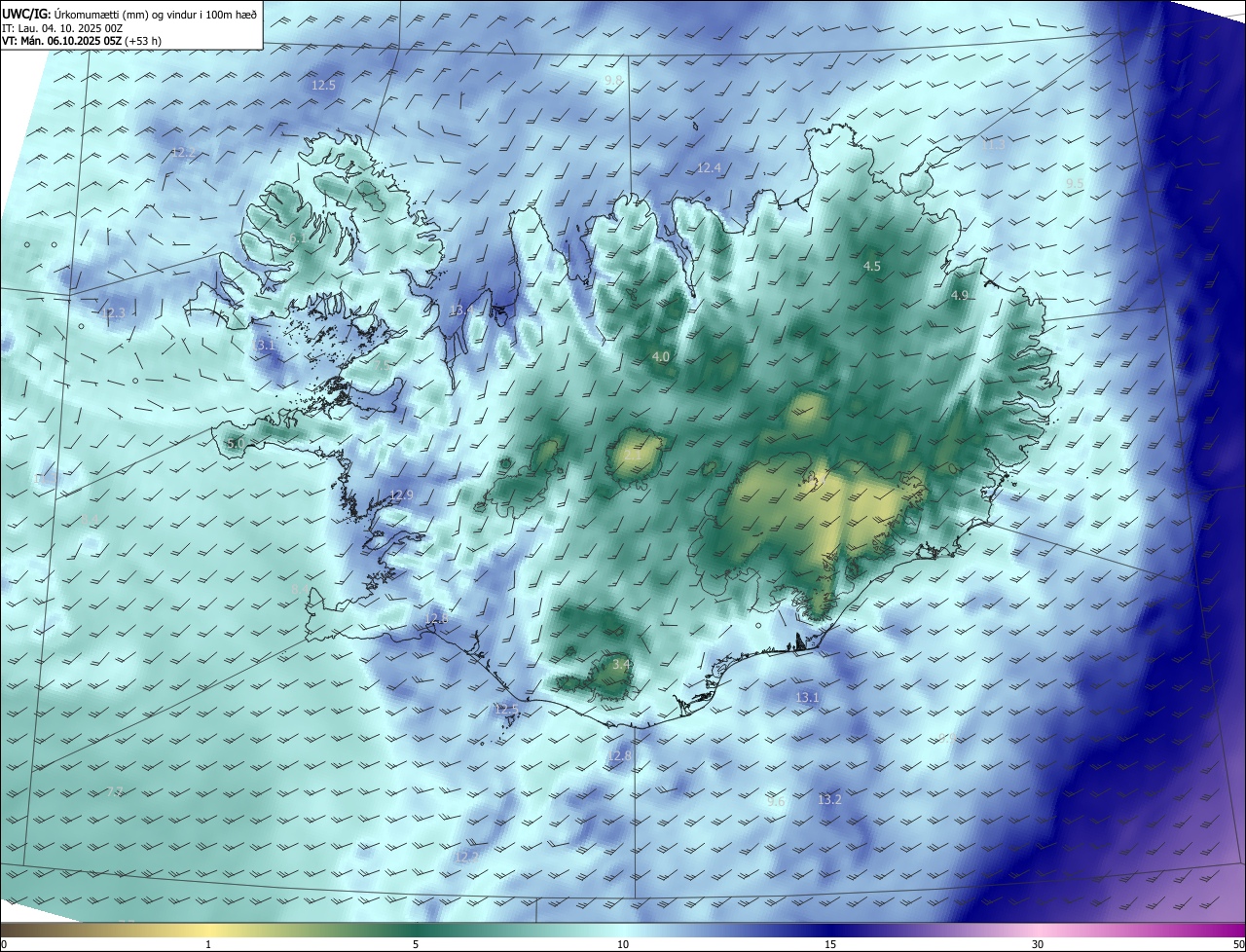Image resolution: width=1246 pixels, height=952 pixels.
Task: Click the 4.0 value label in central Iceland
Action: [661, 357]
